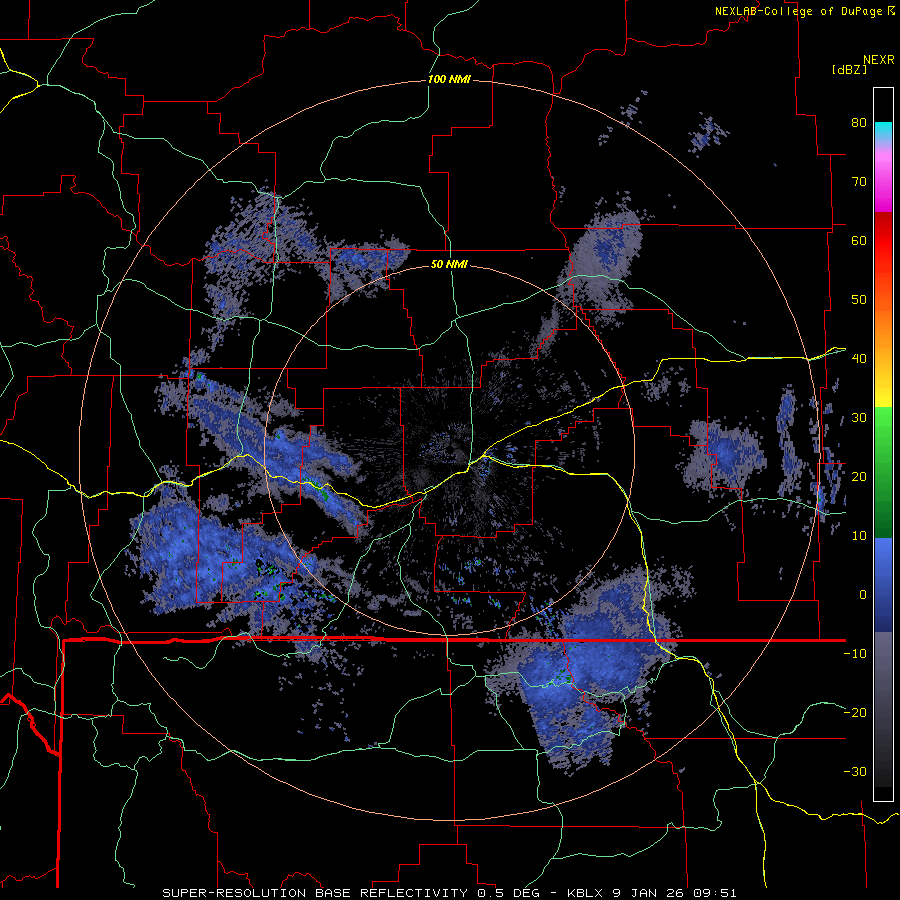Click 'SUPER-RESOLUTION BASE REFLECTIVITY' in the footer caption

pos(315,893)
